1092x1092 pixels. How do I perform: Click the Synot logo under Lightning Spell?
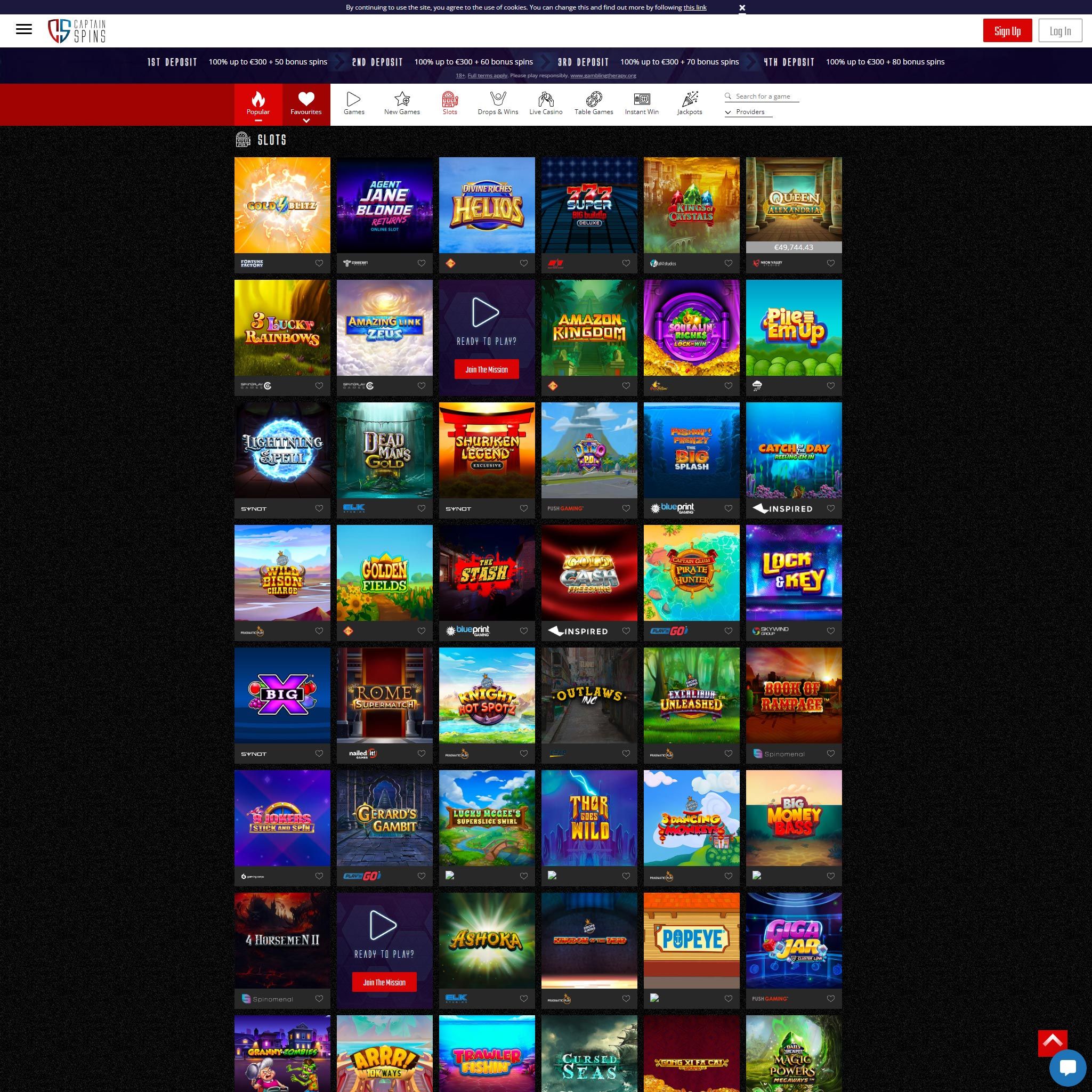click(x=254, y=509)
